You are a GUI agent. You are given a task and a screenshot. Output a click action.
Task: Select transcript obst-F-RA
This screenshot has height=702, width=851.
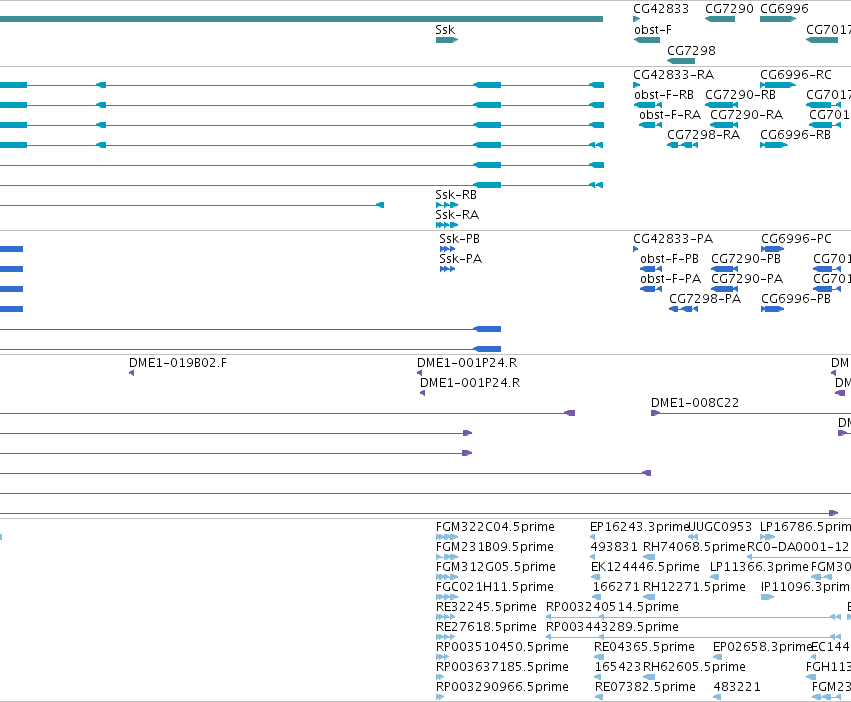coord(670,115)
